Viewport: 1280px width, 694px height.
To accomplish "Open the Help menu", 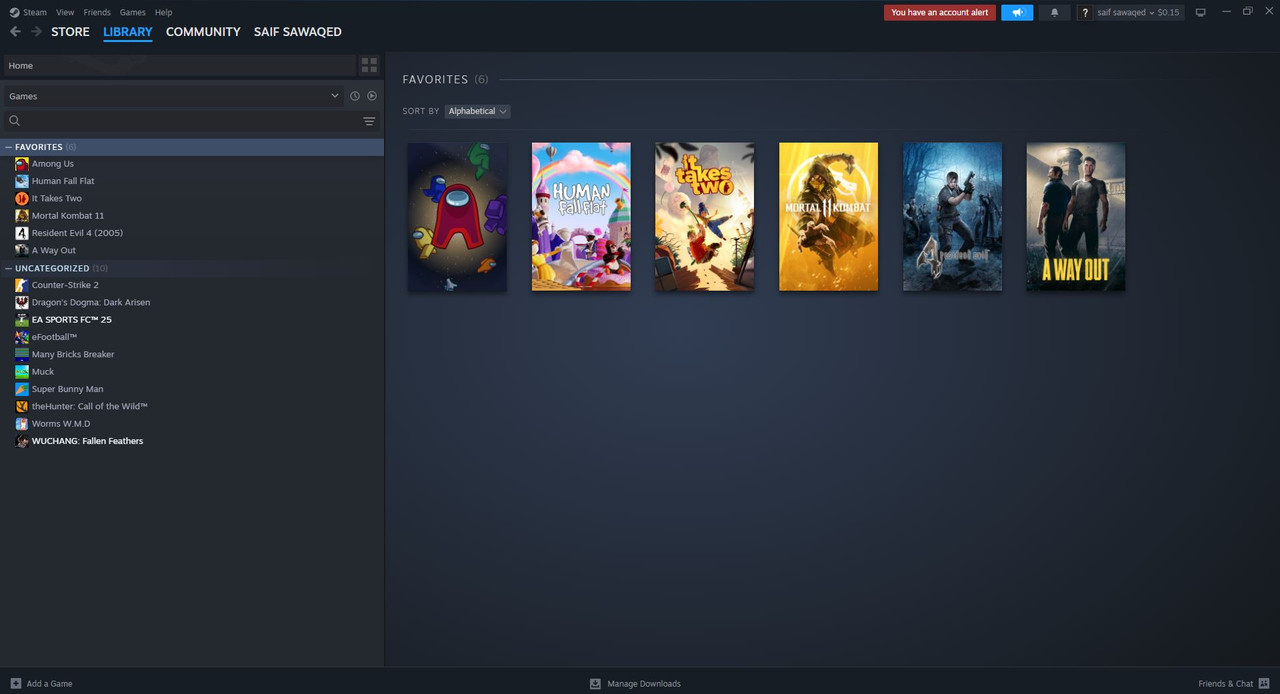I will pyautogui.click(x=163, y=12).
